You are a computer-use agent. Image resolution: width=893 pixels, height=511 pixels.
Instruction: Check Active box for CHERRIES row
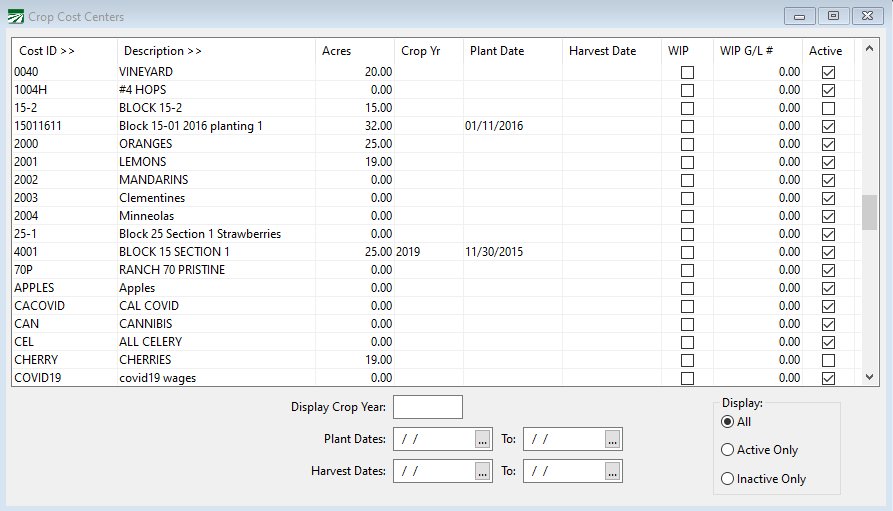(x=828, y=360)
